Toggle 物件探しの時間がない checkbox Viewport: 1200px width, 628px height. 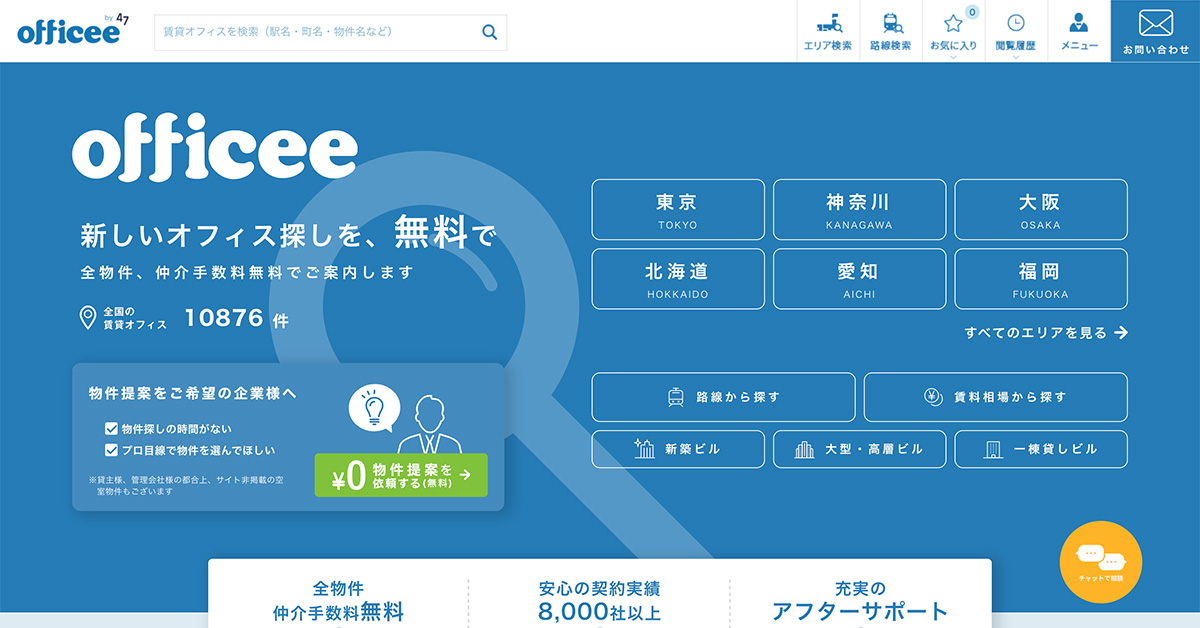(x=112, y=428)
